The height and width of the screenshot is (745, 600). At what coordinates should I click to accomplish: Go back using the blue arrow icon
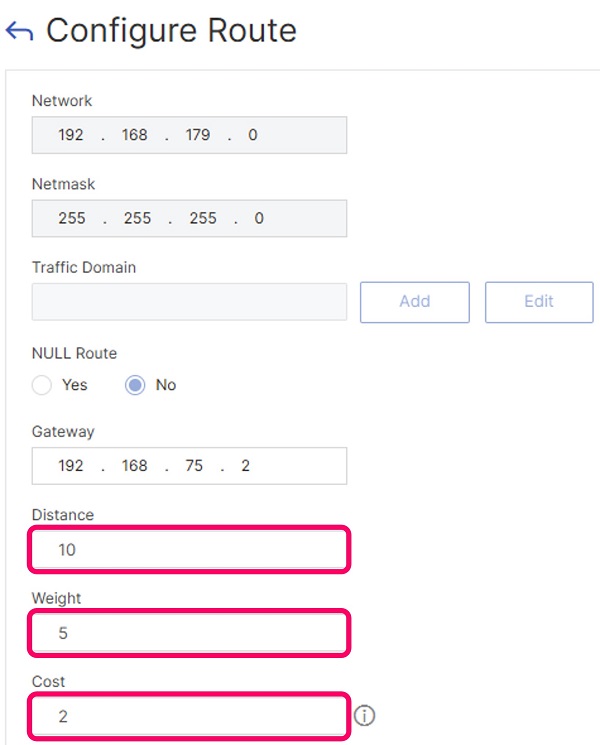[x=19, y=31]
